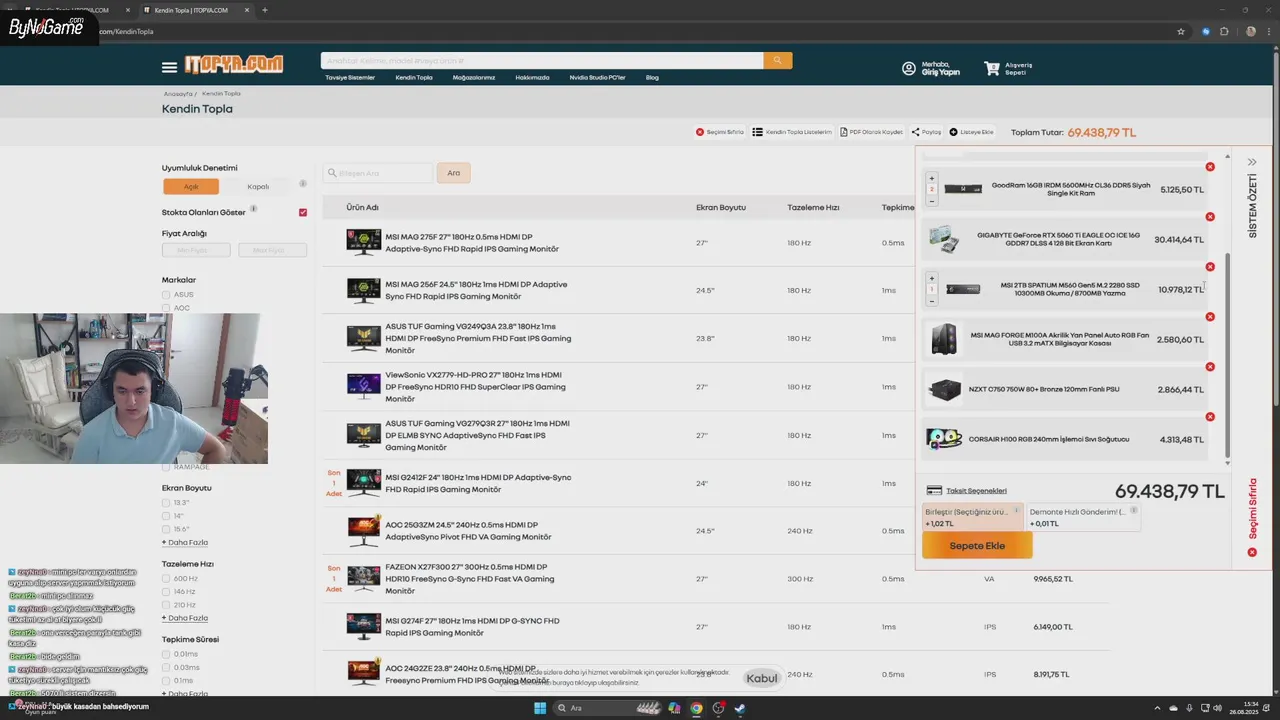This screenshot has height=720, width=1280.
Task: Open AOC 25G3ZM monitor thumbnail
Action: pos(363,531)
